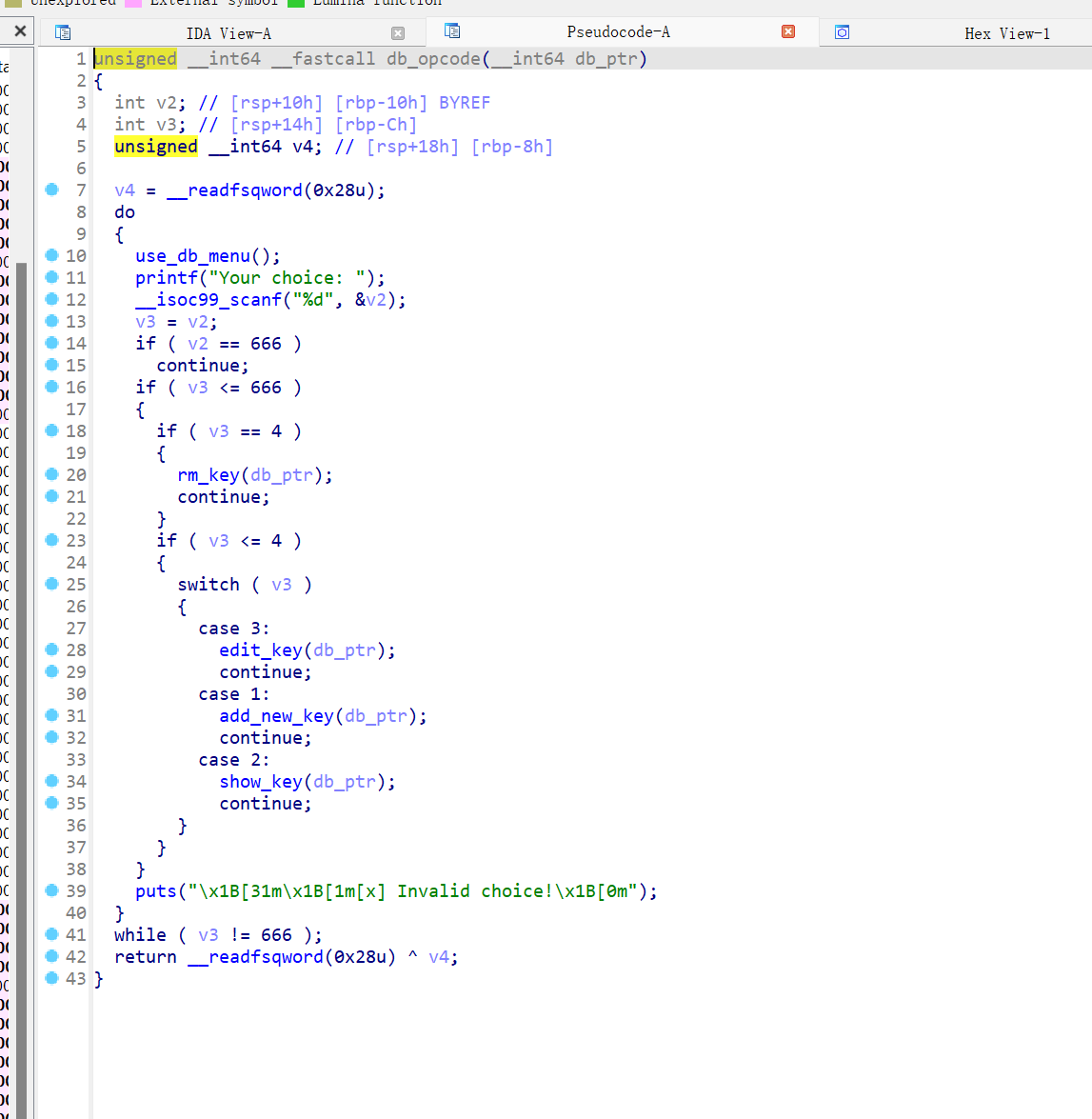The height and width of the screenshot is (1119, 1092).
Task: Click the db_opcode function name
Action: pos(434,59)
